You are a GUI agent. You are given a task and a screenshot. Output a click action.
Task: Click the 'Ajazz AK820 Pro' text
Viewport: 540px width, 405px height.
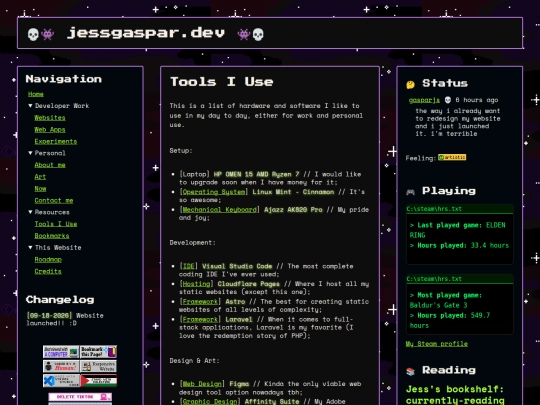coord(293,210)
